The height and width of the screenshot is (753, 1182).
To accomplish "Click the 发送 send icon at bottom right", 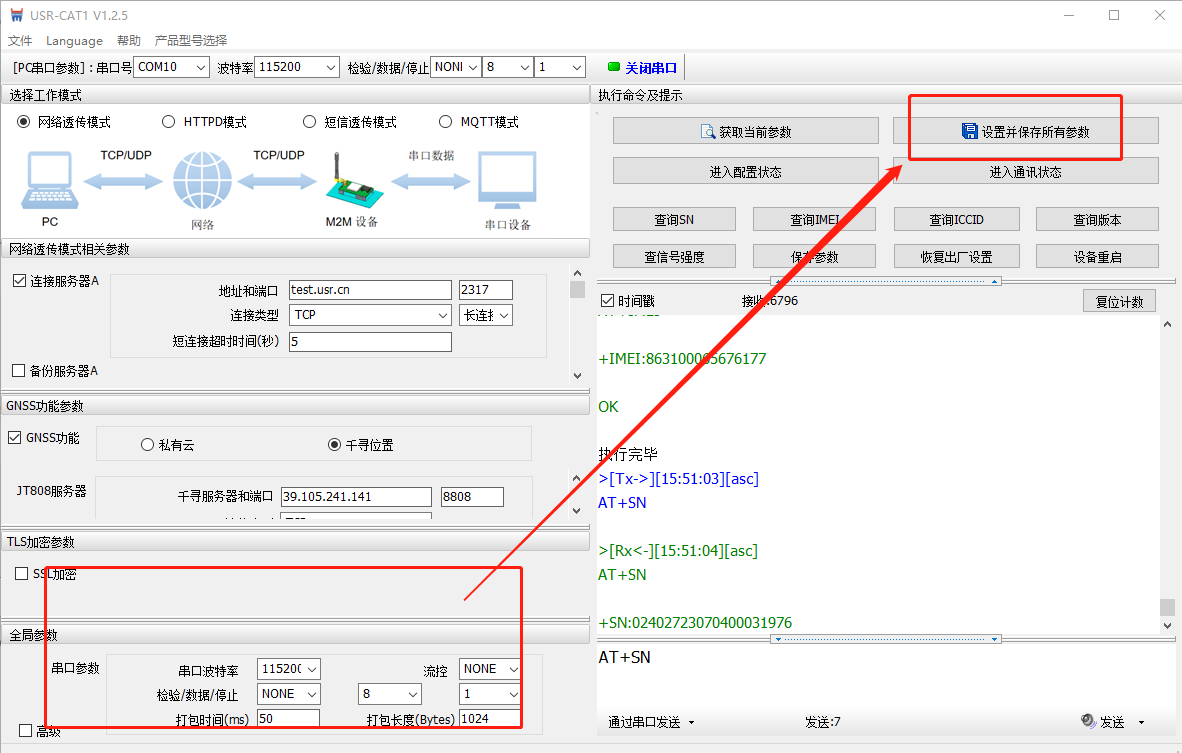I will [x=1089, y=721].
